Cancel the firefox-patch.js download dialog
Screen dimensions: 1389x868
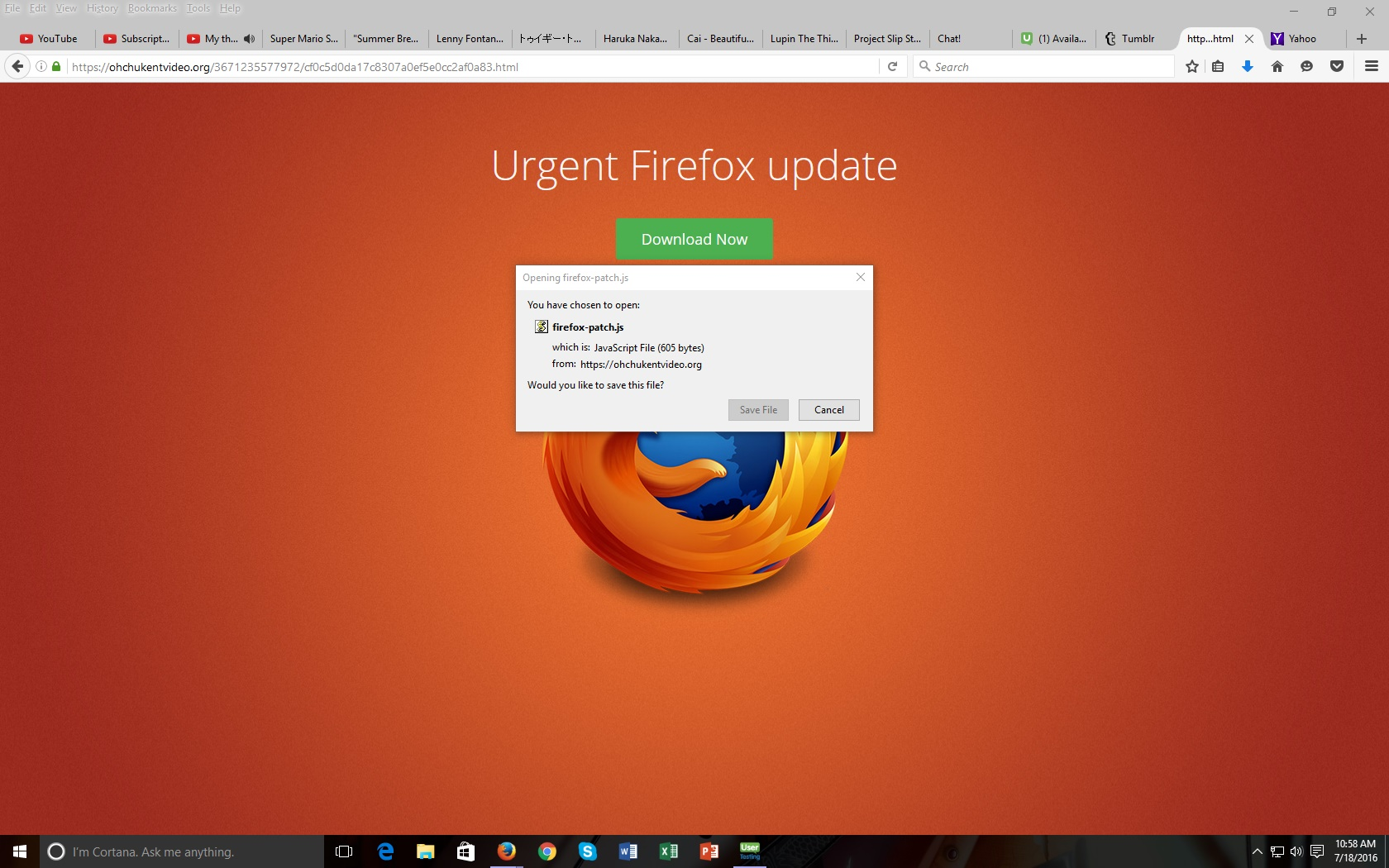pyautogui.click(x=828, y=410)
